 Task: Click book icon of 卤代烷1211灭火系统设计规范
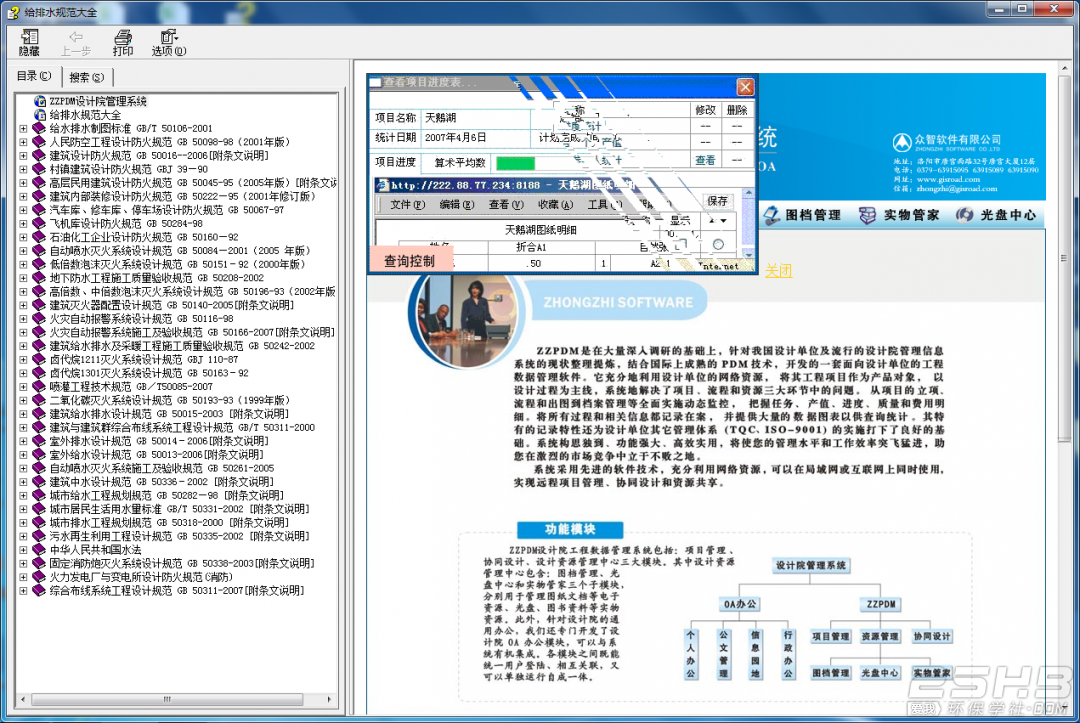coord(39,359)
